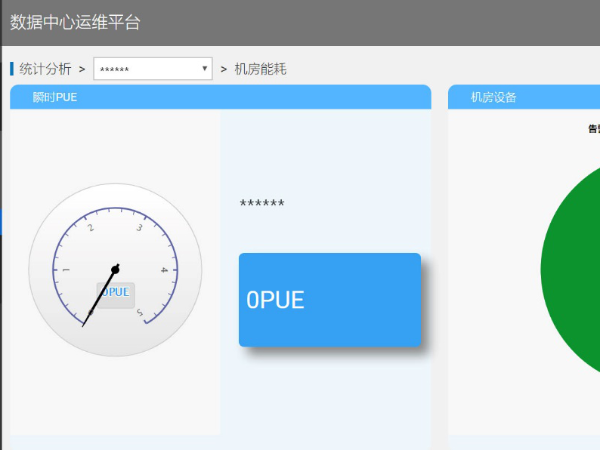Image resolution: width=600 pixels, height=450 pixels.
Task: Click the 机房设备 panel header
Action: (x=523, y=97)
